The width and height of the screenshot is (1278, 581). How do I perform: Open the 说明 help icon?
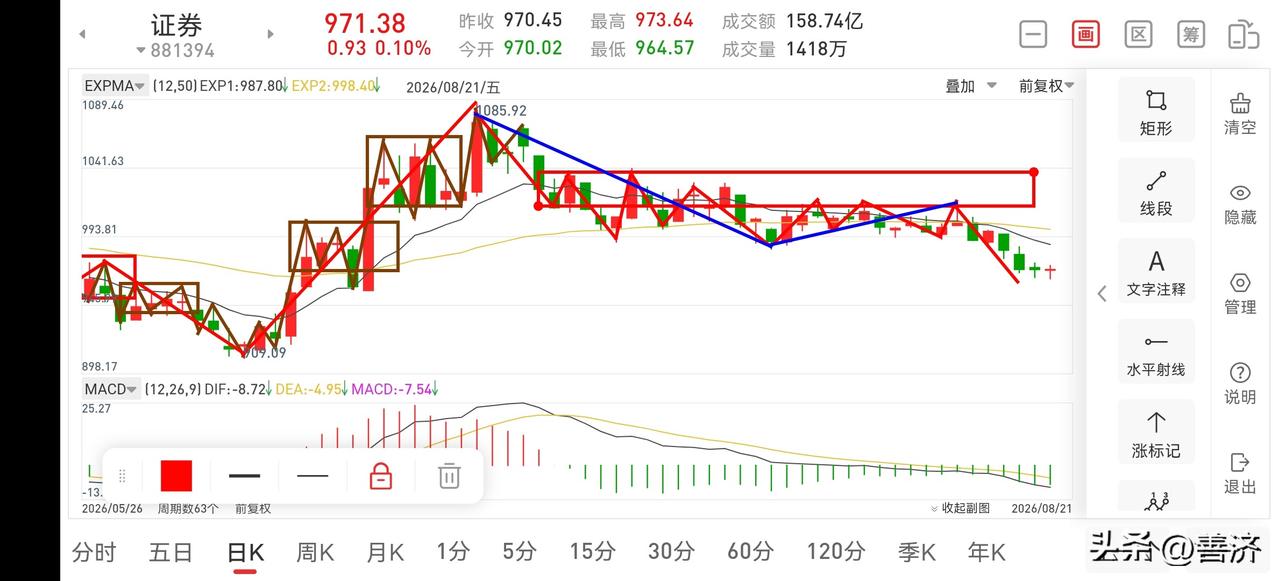pyautogui.click(x=1240, y=383)
